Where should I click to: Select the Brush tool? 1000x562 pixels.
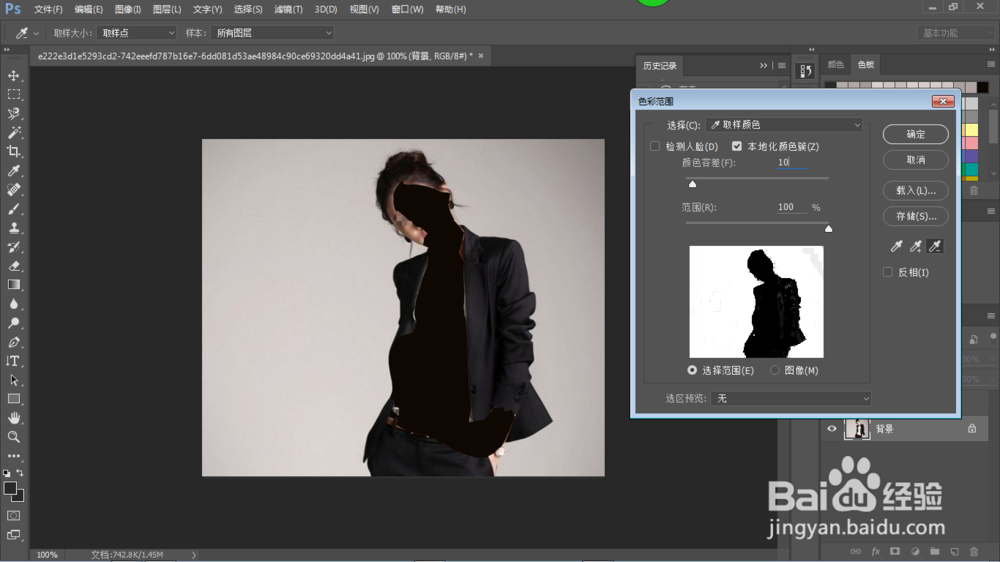click(13, 209)
